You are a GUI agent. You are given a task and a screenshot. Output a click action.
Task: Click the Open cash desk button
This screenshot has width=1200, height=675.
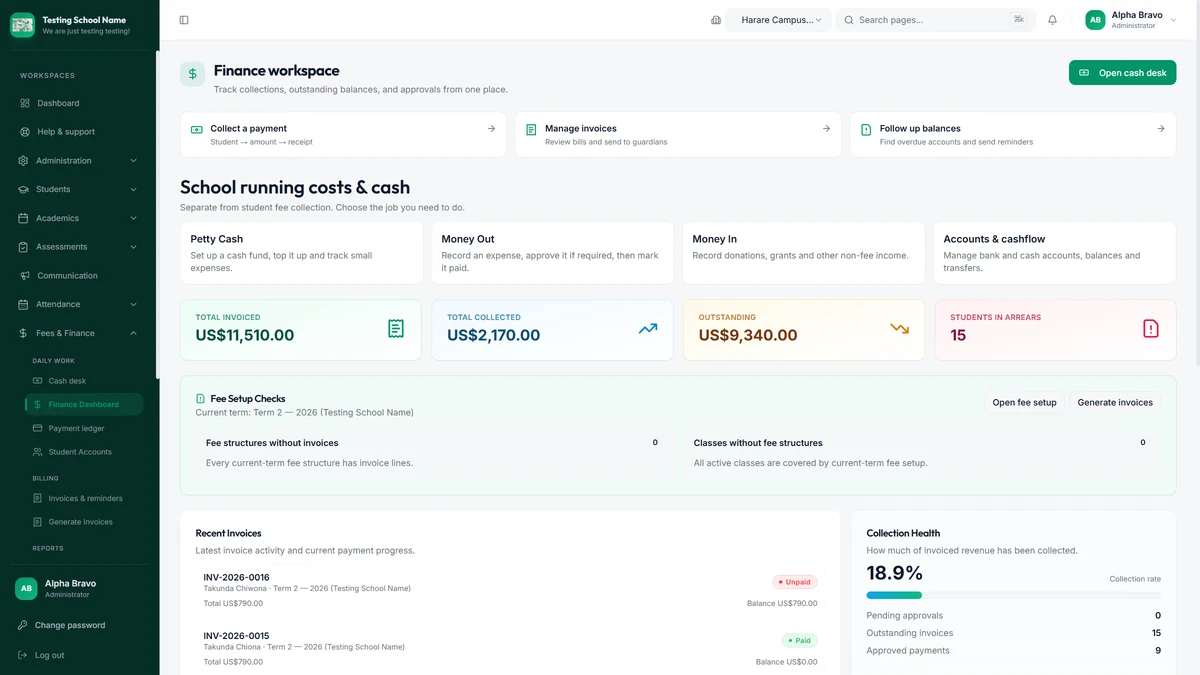click(1122, 73)
